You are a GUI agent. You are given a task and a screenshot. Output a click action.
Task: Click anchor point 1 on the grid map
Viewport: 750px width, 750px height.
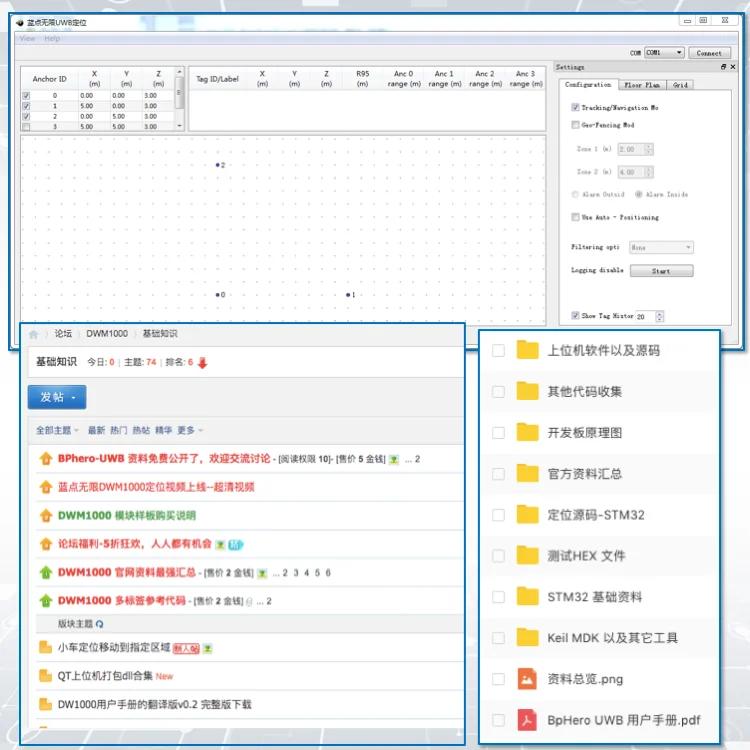348,295
